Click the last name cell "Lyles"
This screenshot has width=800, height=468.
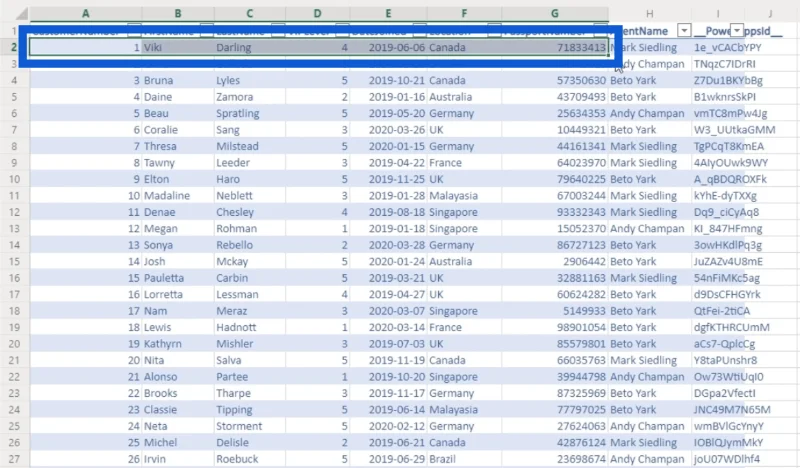point(249,80)
